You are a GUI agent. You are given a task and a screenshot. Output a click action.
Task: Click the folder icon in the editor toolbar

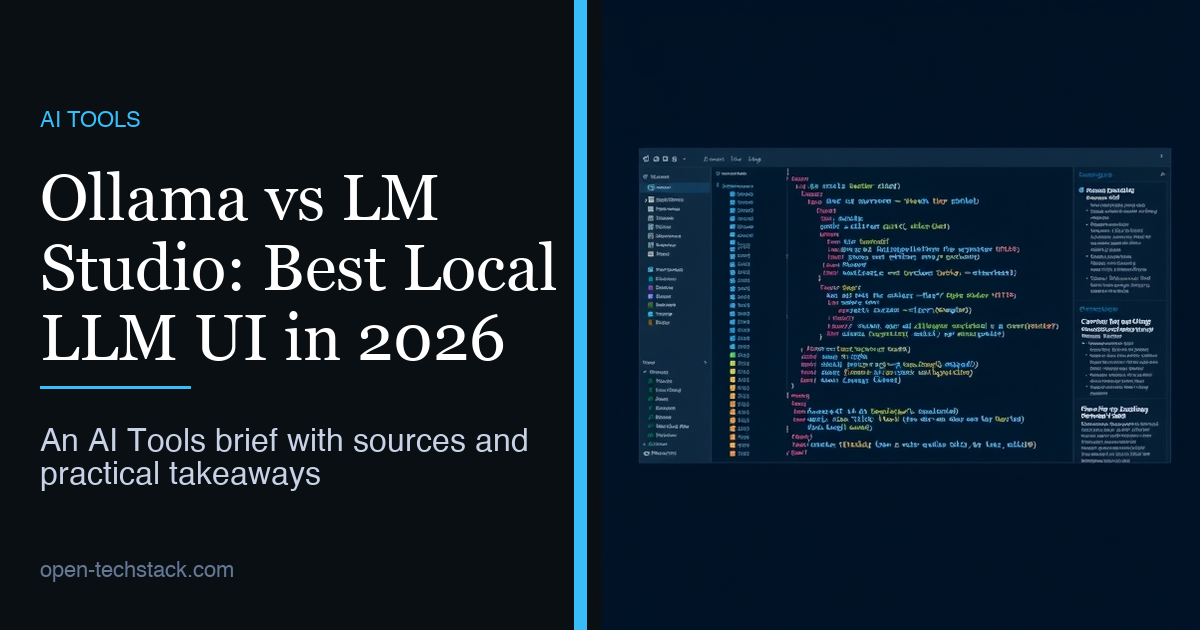tap(656, 159)
